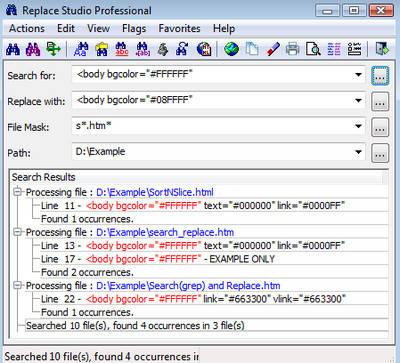The height and width of the screenshot is (363, 400).
Task: Click the blue-green globe toolbar icon
Action: (x=231, y=50)
